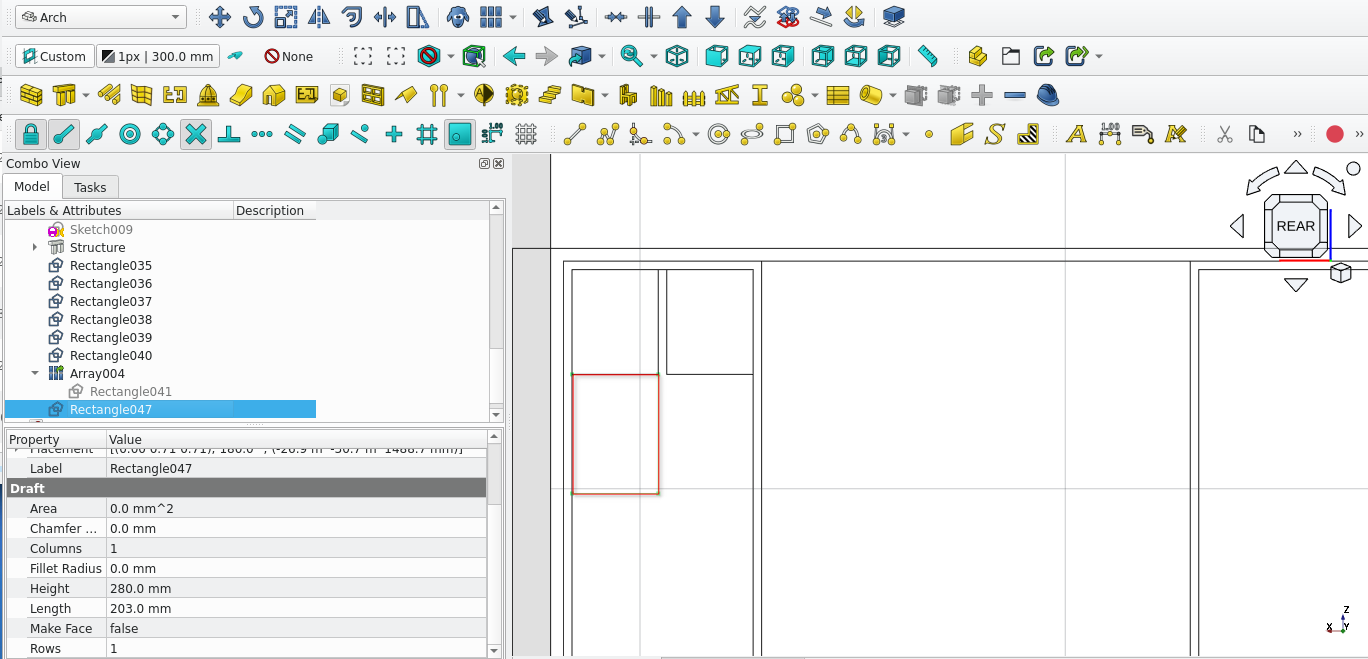Viewport: 1368px width, 659px height.
Task: Click the None autogroup button
Action: (x=288, y=56)
